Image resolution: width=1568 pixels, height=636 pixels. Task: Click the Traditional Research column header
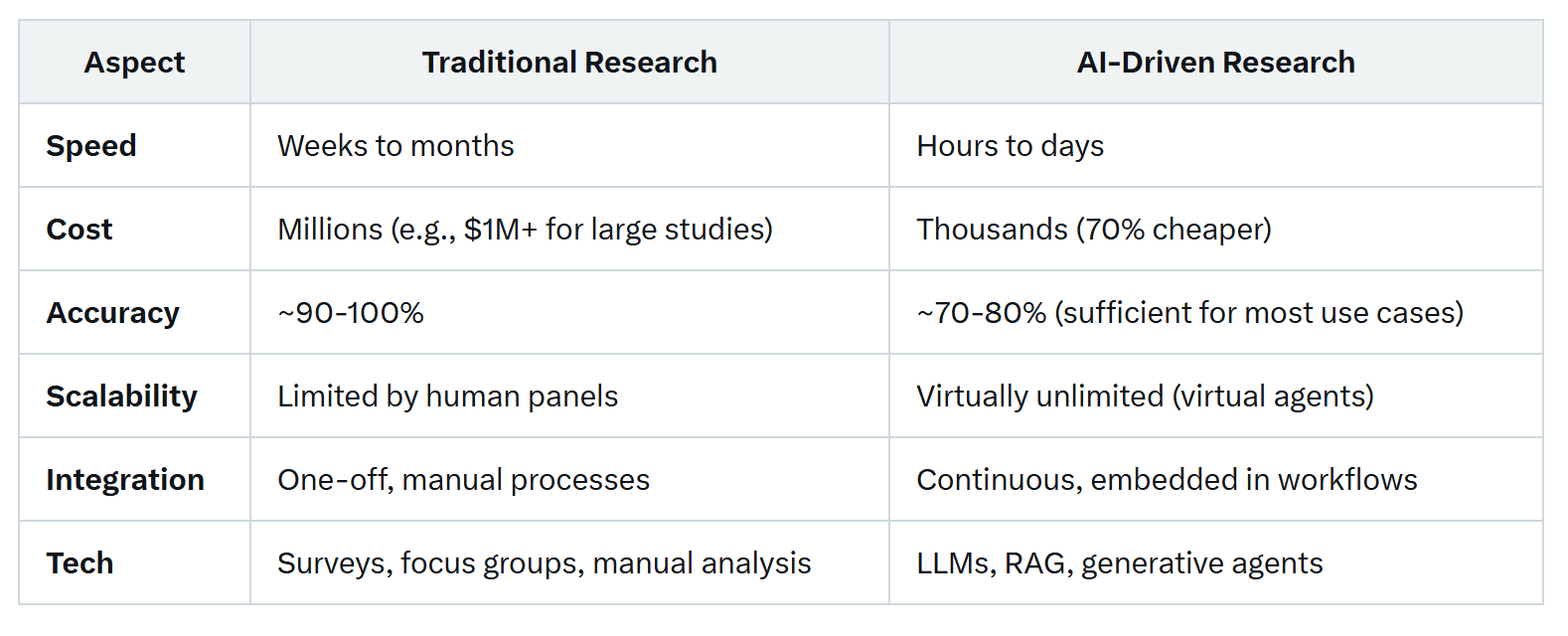point(569,63)
